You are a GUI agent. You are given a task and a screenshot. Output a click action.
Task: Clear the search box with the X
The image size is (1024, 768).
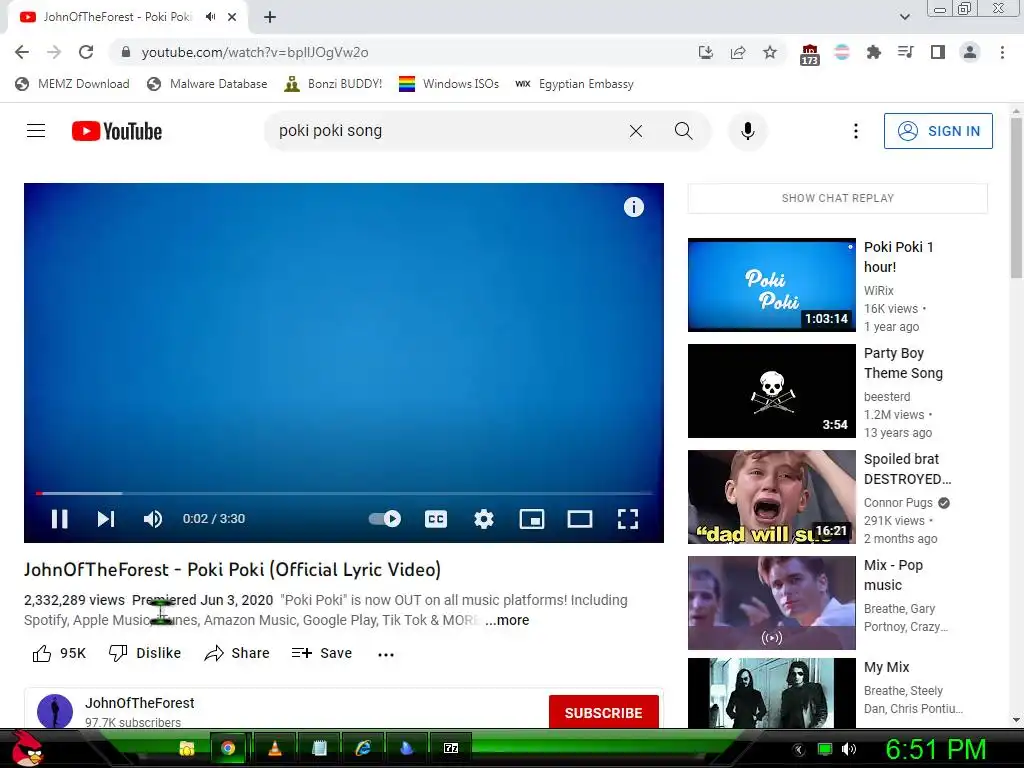[x=635, y=131]
